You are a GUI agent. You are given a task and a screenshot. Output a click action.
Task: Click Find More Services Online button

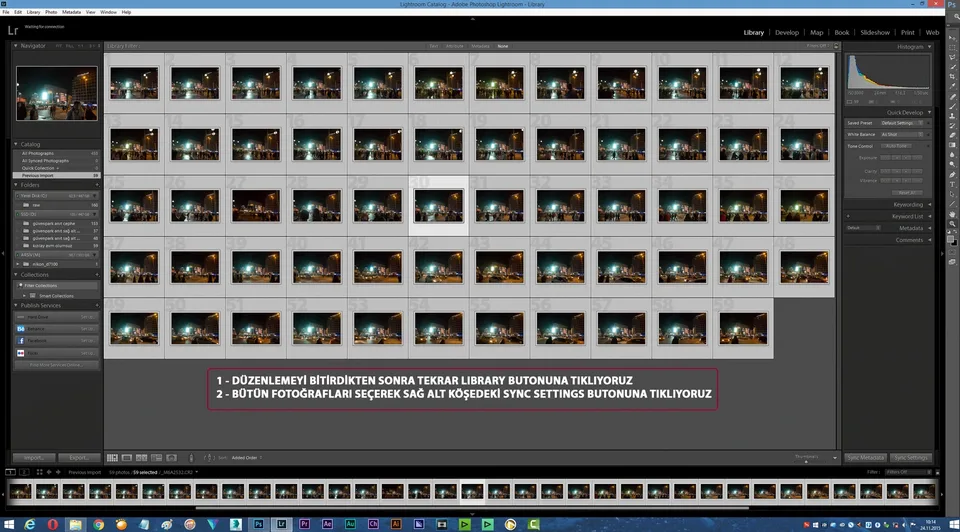[x=56, y=365]
